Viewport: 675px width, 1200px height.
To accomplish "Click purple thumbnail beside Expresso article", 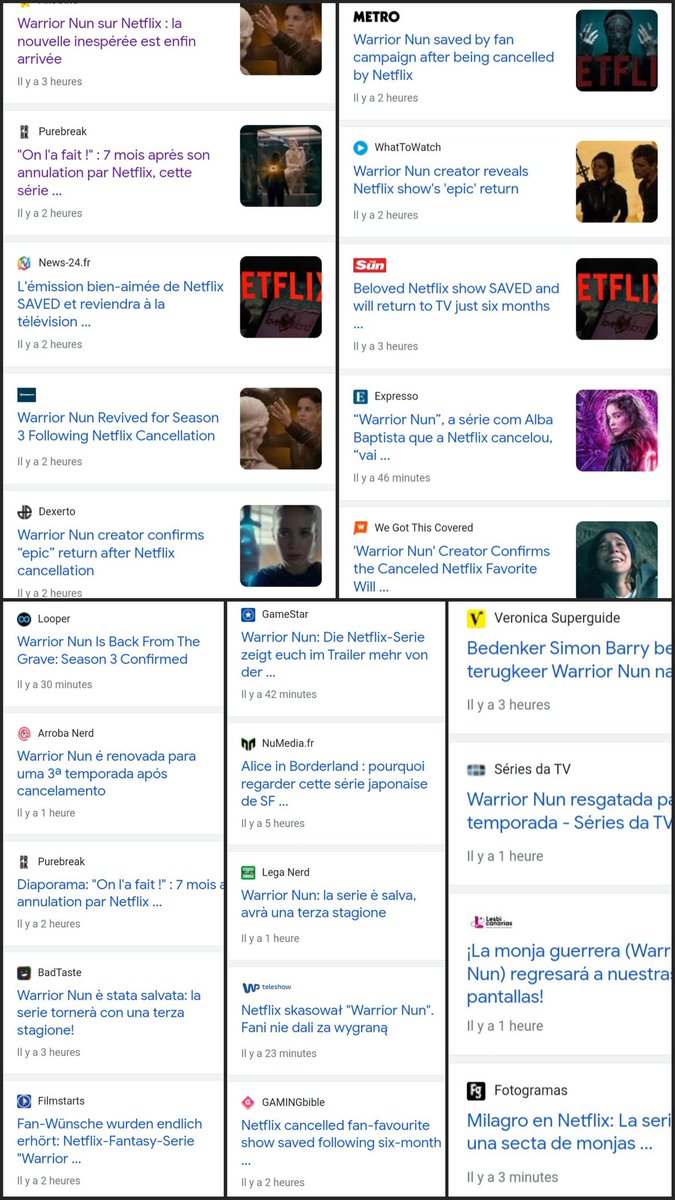I will coord(617,430).
